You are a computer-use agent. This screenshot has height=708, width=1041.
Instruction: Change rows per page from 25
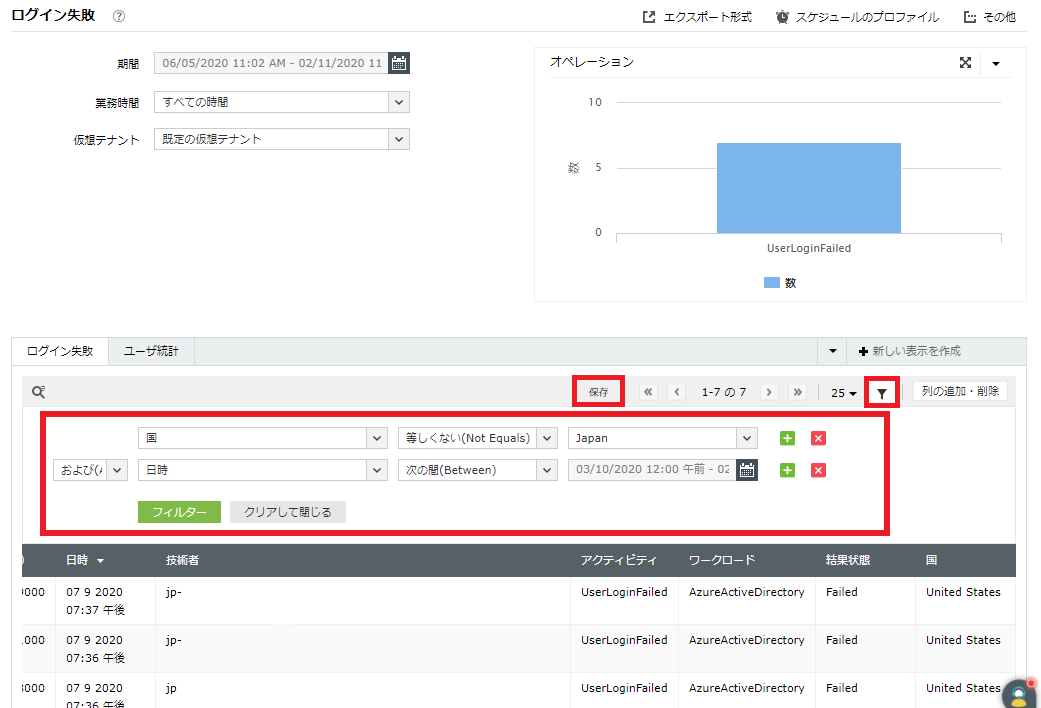tap(843, 393)
